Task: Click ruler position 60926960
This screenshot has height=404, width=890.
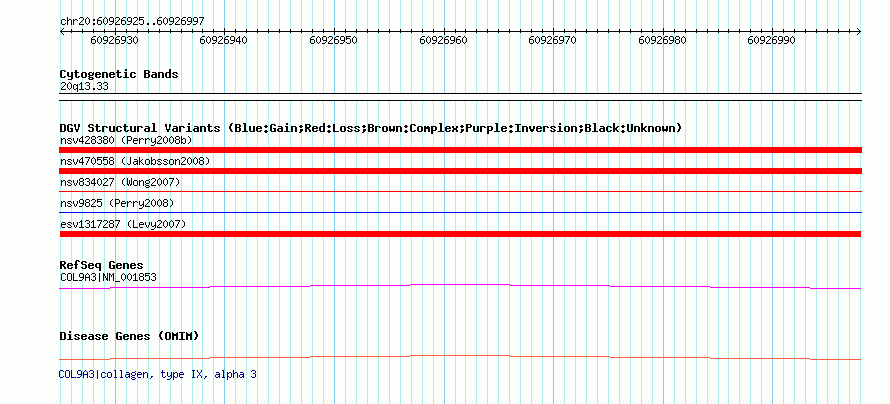Action: pos(443,40)
